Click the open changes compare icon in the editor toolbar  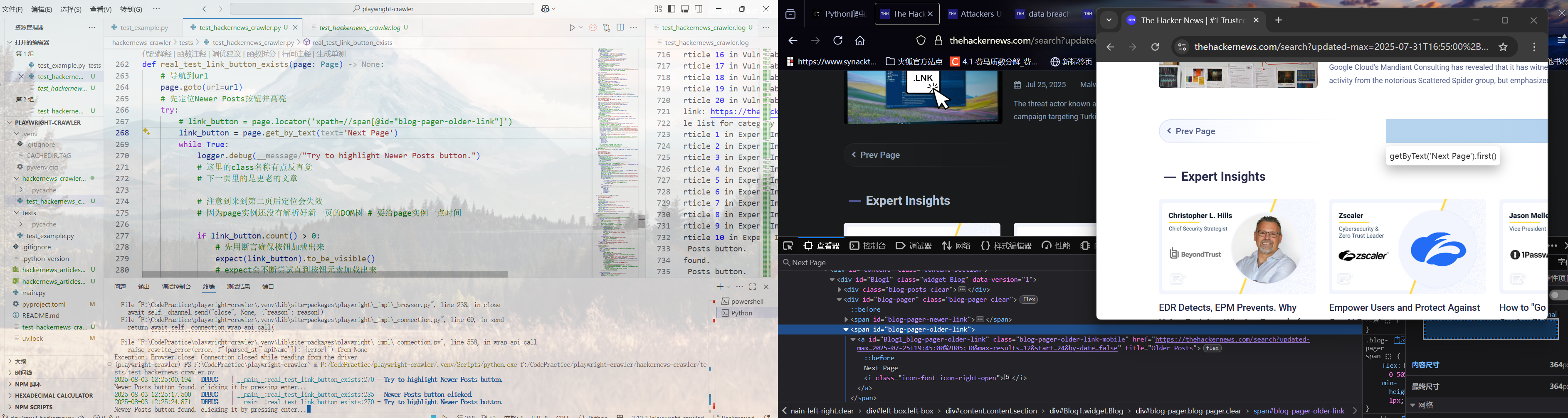click(607, 28)
